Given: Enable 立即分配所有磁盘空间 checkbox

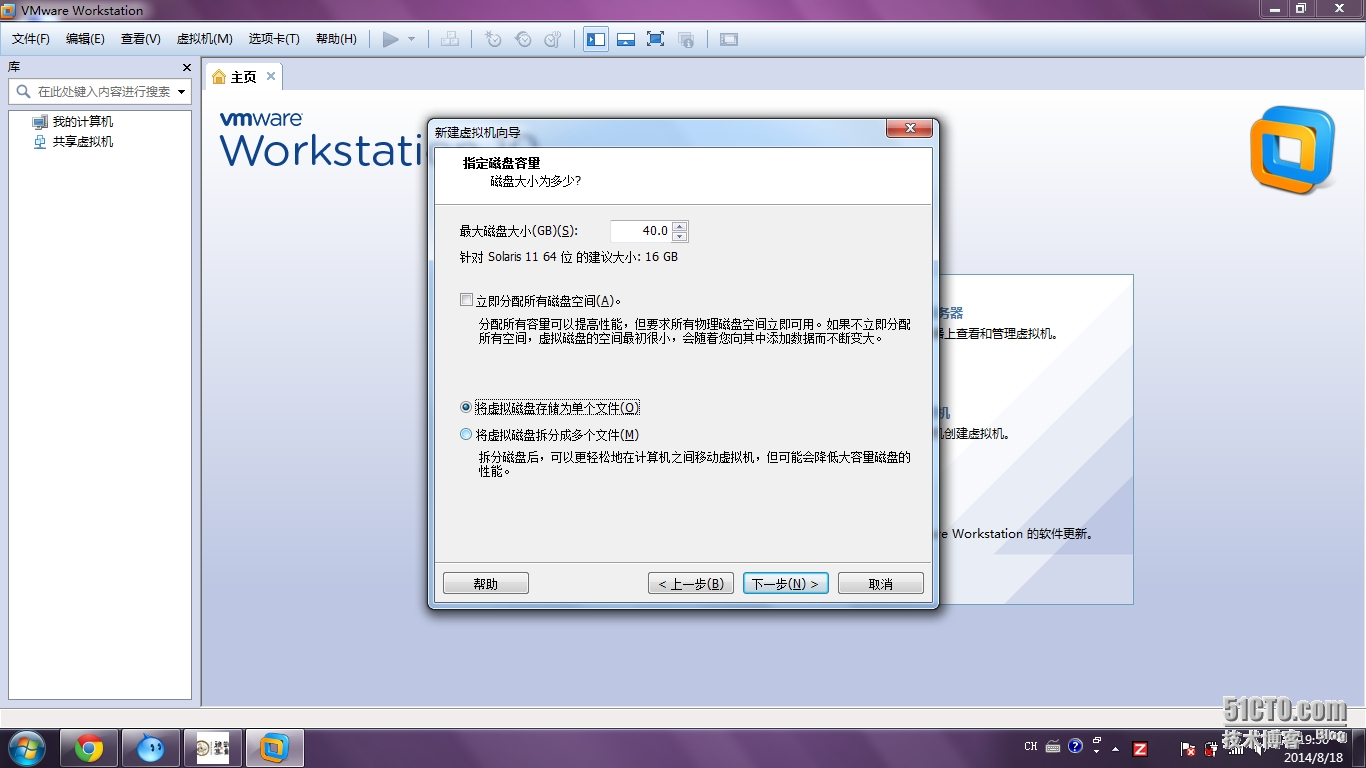Looking at the screenshot, I should click(466, 300).
